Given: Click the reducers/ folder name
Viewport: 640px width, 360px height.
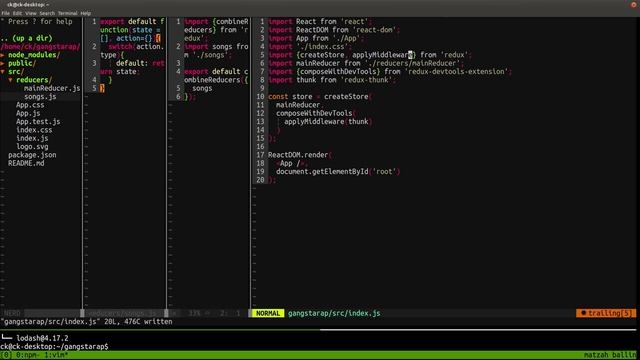Looking at the screenshot, I should click(x=34, y=80).
